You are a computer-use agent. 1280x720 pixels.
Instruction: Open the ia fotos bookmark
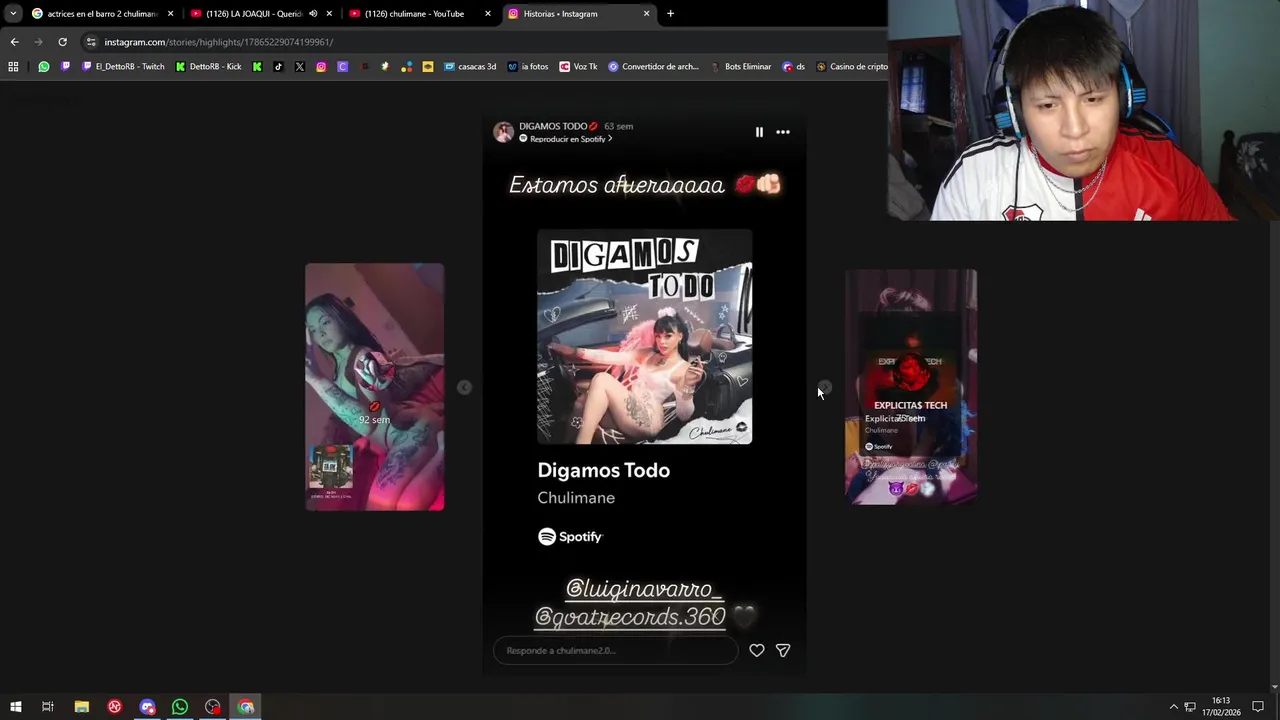(x=528, y=67)
